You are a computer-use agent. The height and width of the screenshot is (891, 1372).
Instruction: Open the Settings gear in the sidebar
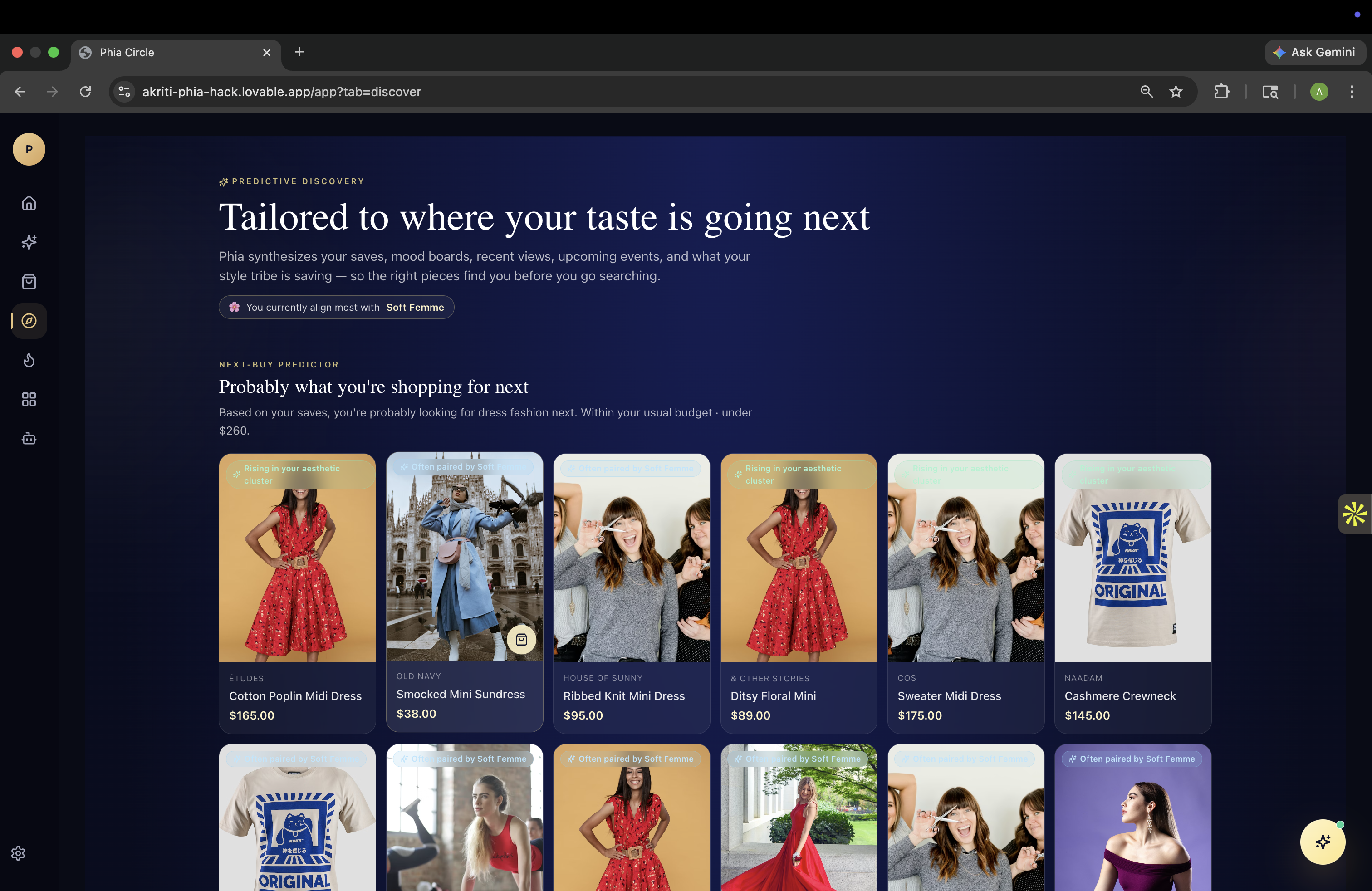pos(19,853)
